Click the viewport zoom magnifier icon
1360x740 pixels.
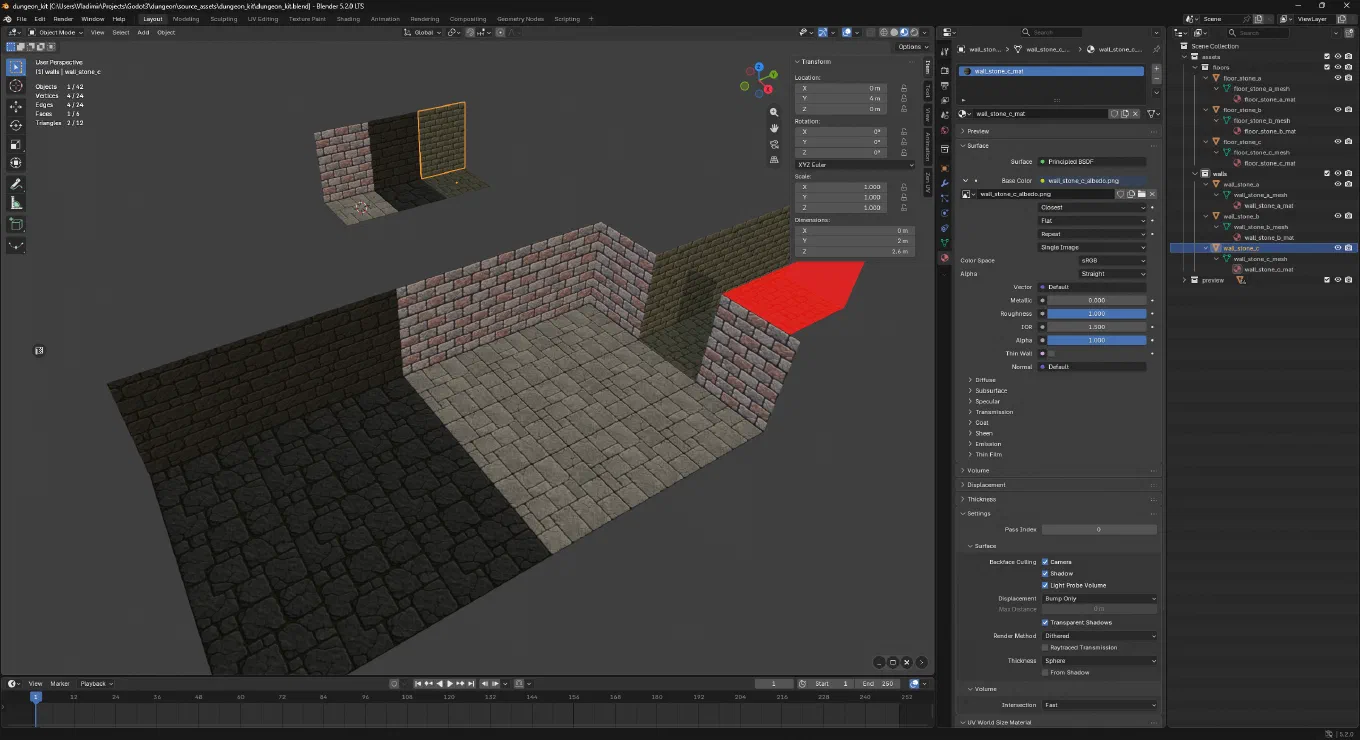pyautogui.click(x=774, y=112)
